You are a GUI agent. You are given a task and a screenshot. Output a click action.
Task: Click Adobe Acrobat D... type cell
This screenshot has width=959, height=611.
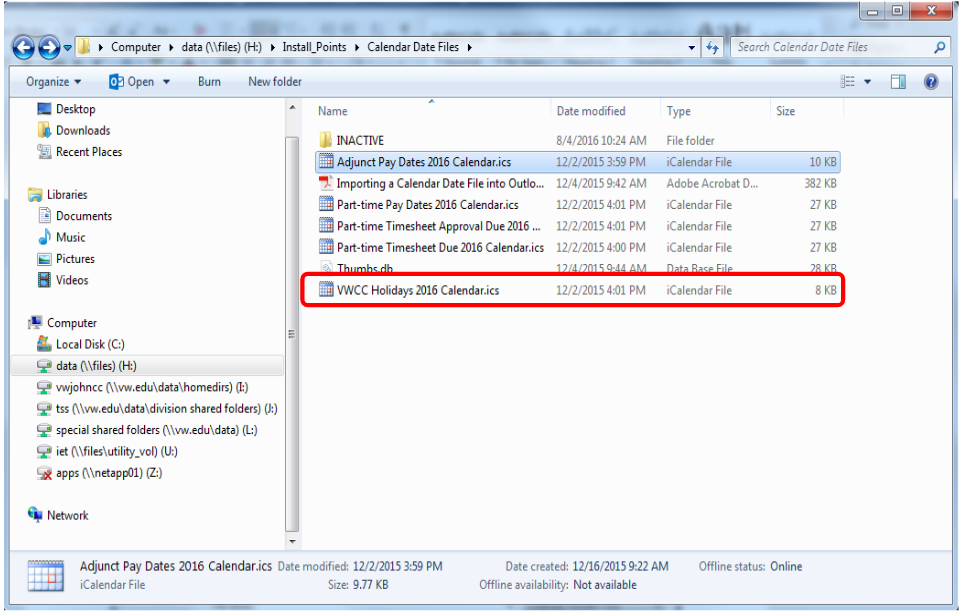coord(712,183)
